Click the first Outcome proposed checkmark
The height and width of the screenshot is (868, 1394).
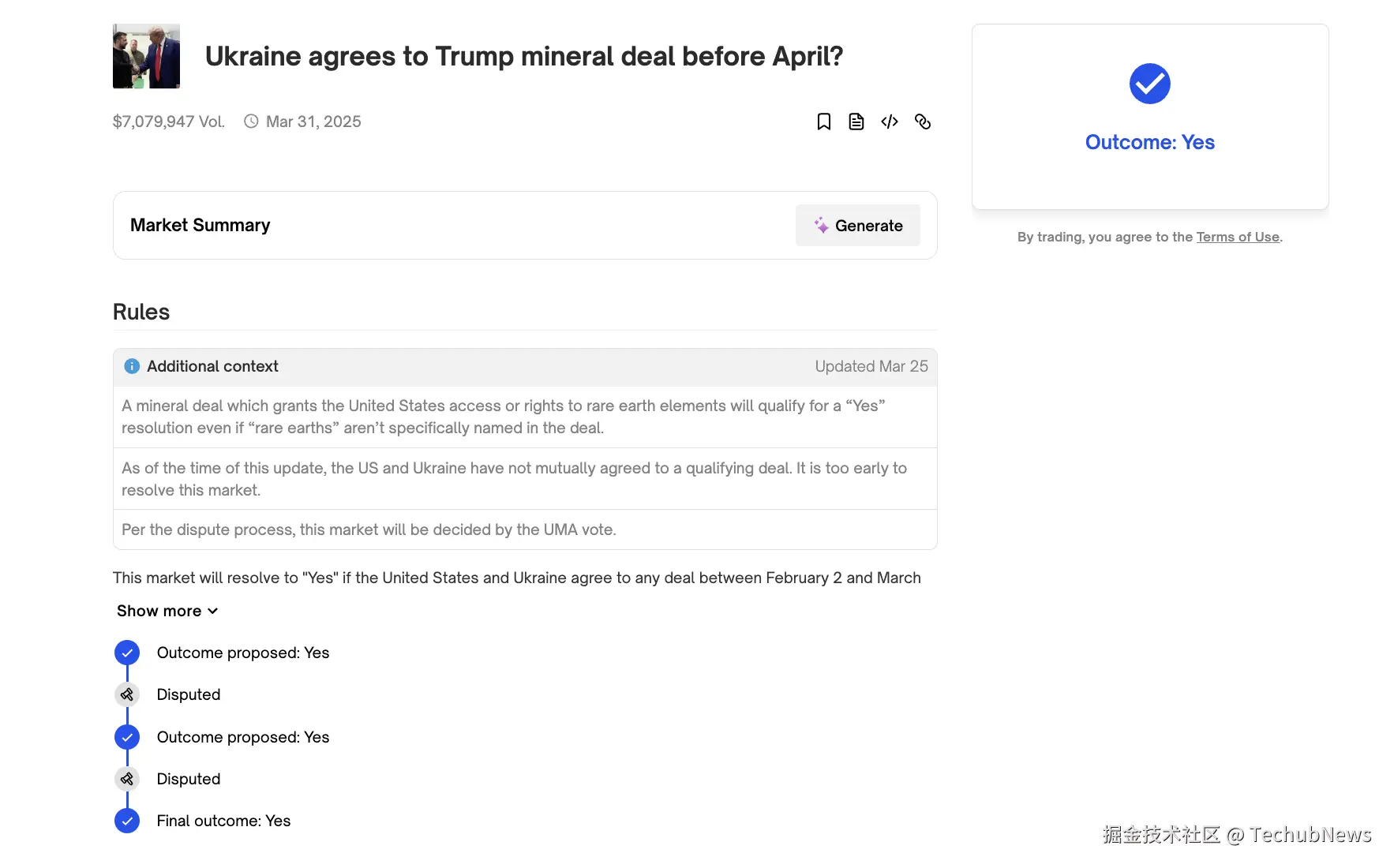[127, 653]
